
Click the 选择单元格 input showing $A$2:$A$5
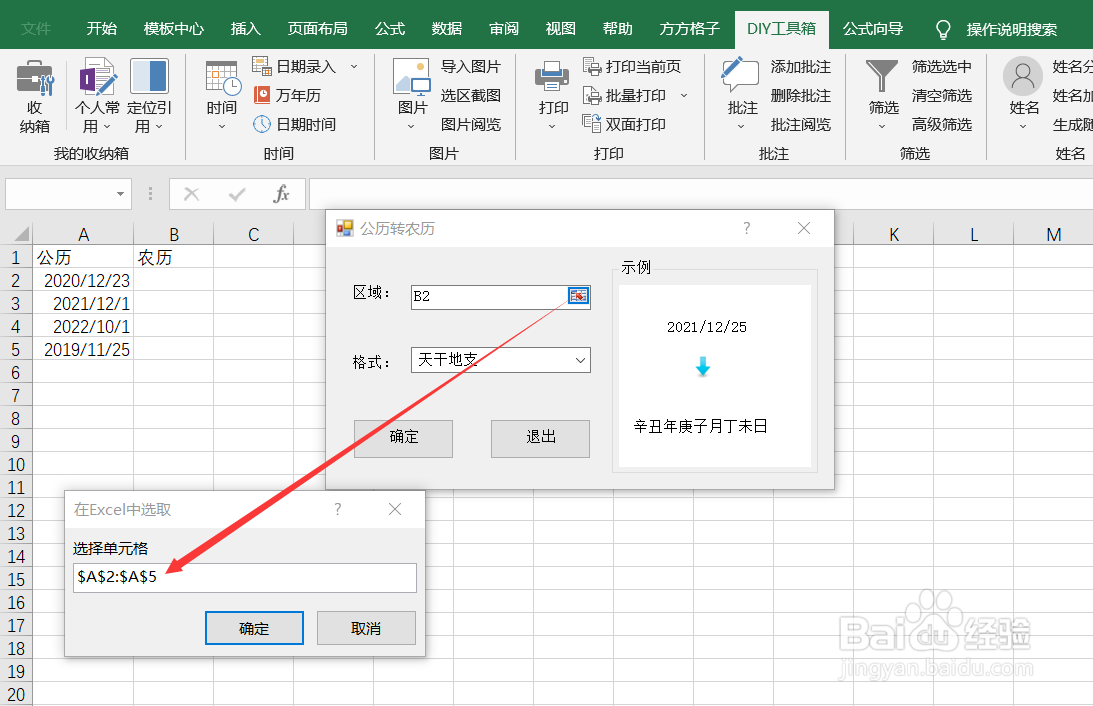click(x=245, y=578)
